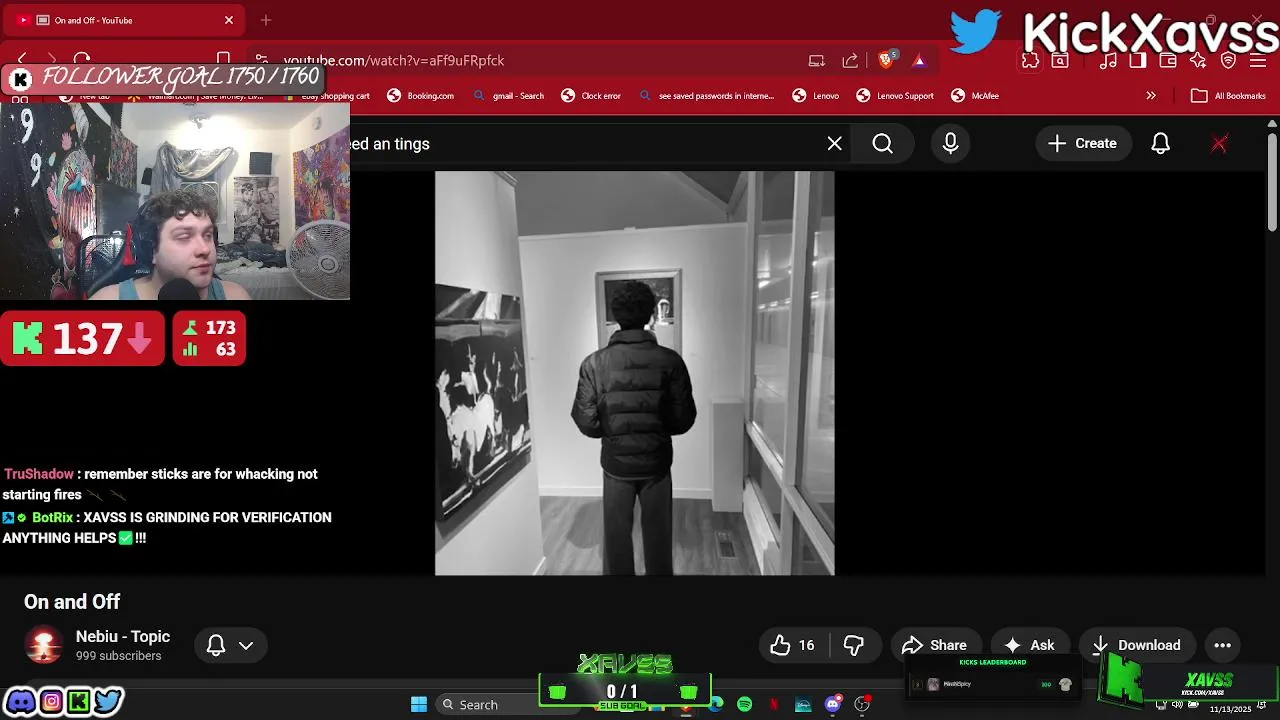The image size is (1280, 720).
Task: Click the Nebiu channel avatar
Action: click(43, 645)
